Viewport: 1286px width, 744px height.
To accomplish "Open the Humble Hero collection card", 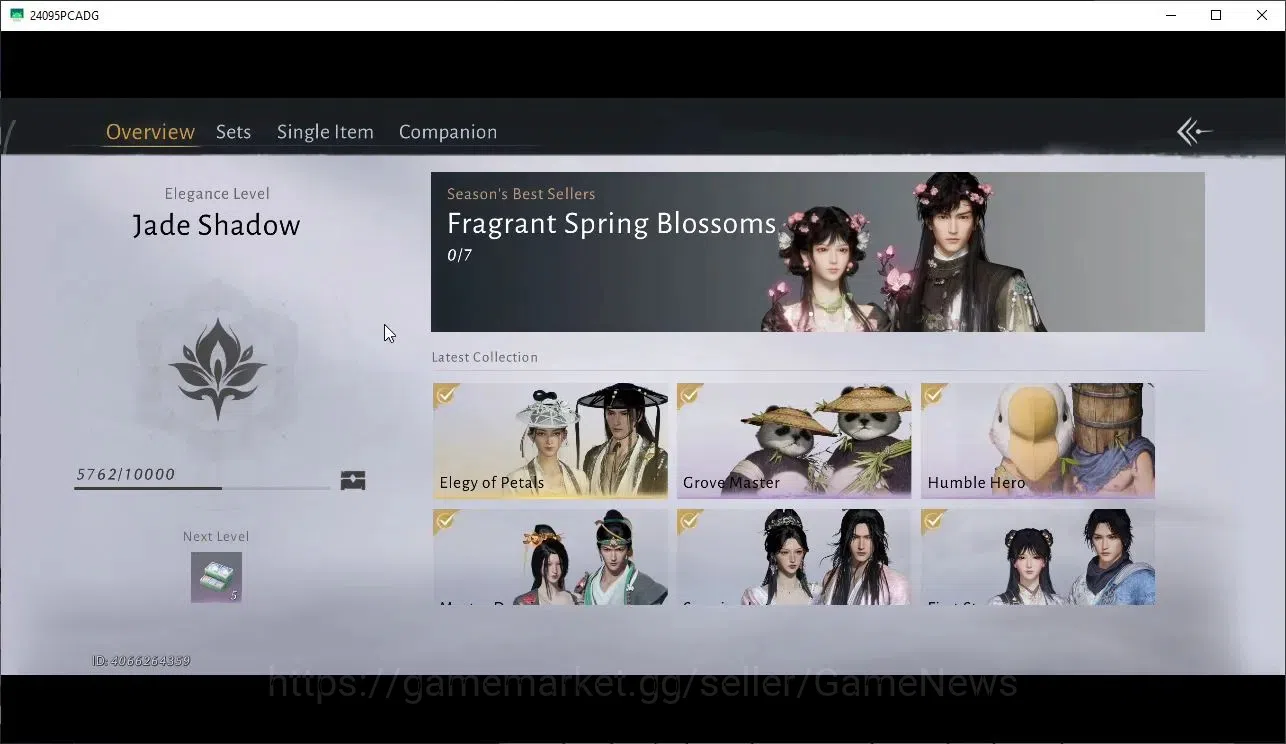I will tap(1038, 440).
